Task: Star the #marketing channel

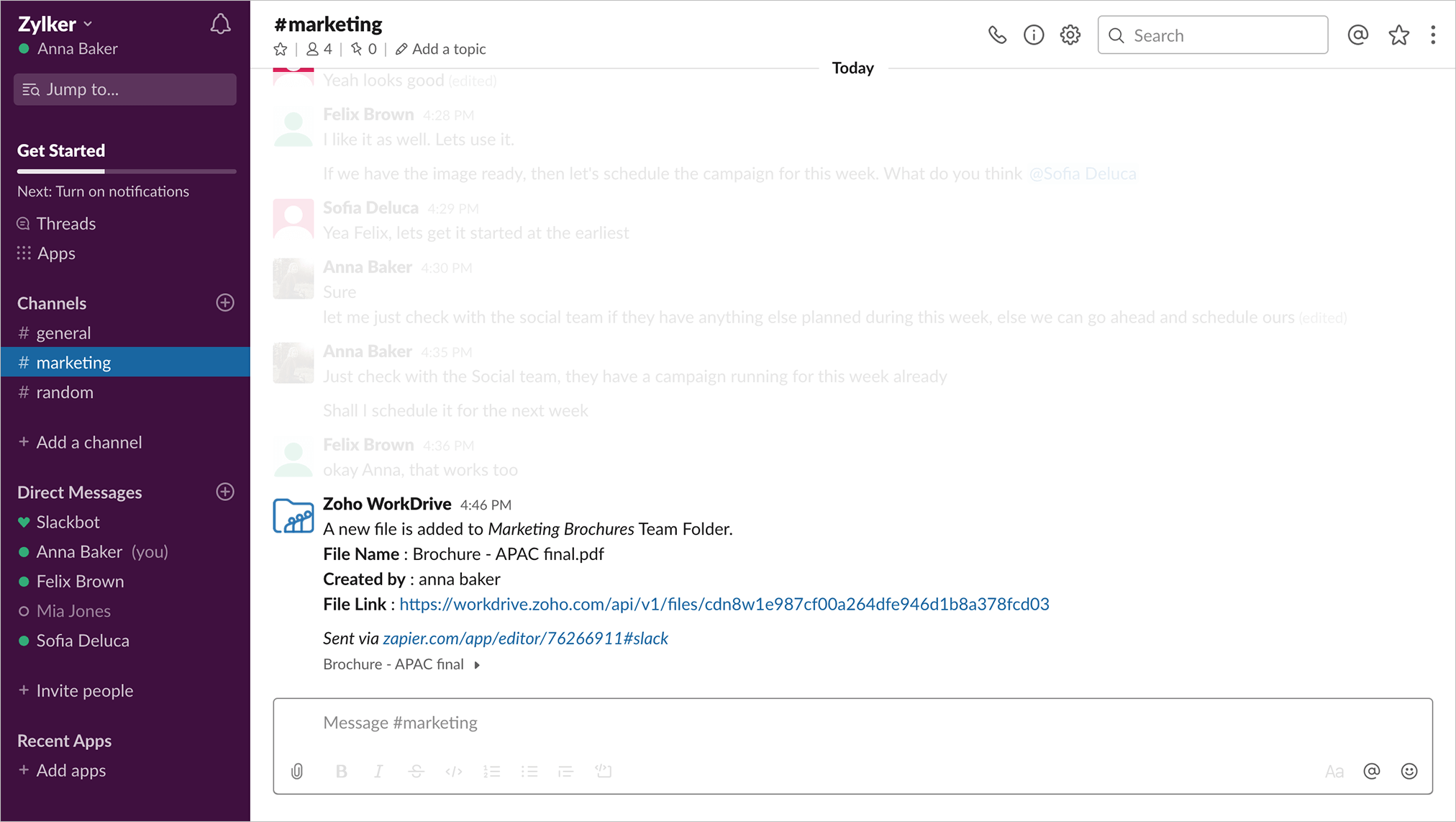Action: 281,49
